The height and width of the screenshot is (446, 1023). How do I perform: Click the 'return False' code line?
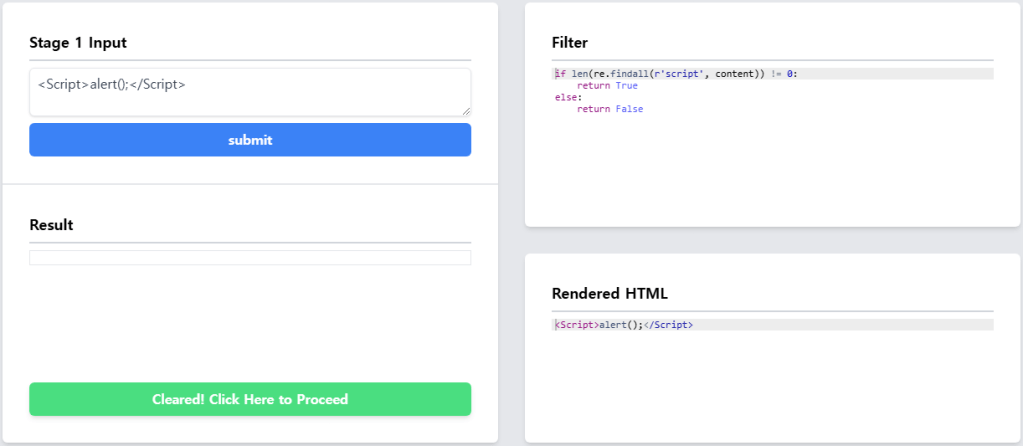pyautogui.click(x=610, y=109)
